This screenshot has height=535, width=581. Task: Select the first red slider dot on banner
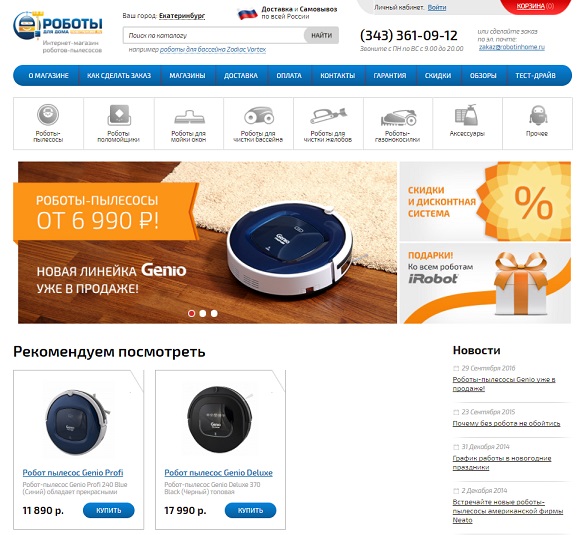click(x=192, y=313)
